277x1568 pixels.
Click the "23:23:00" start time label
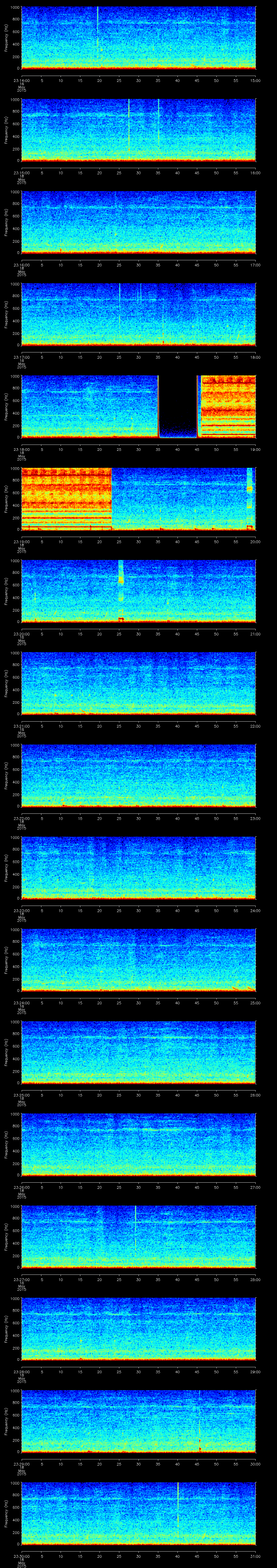click(x=21, y=910)
